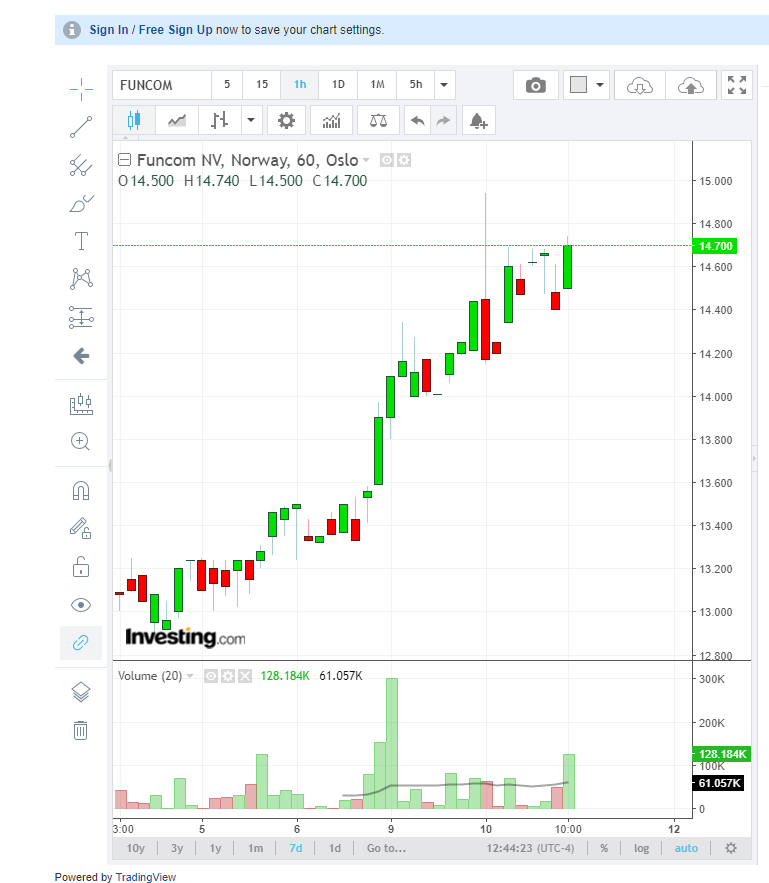Select the zoom in tool
769x883 pixels.
(81, 442)
